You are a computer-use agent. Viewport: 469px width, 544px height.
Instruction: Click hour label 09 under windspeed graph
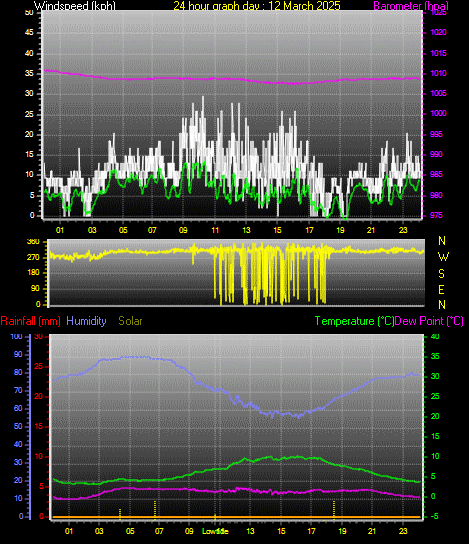click(x=183, y=230)
